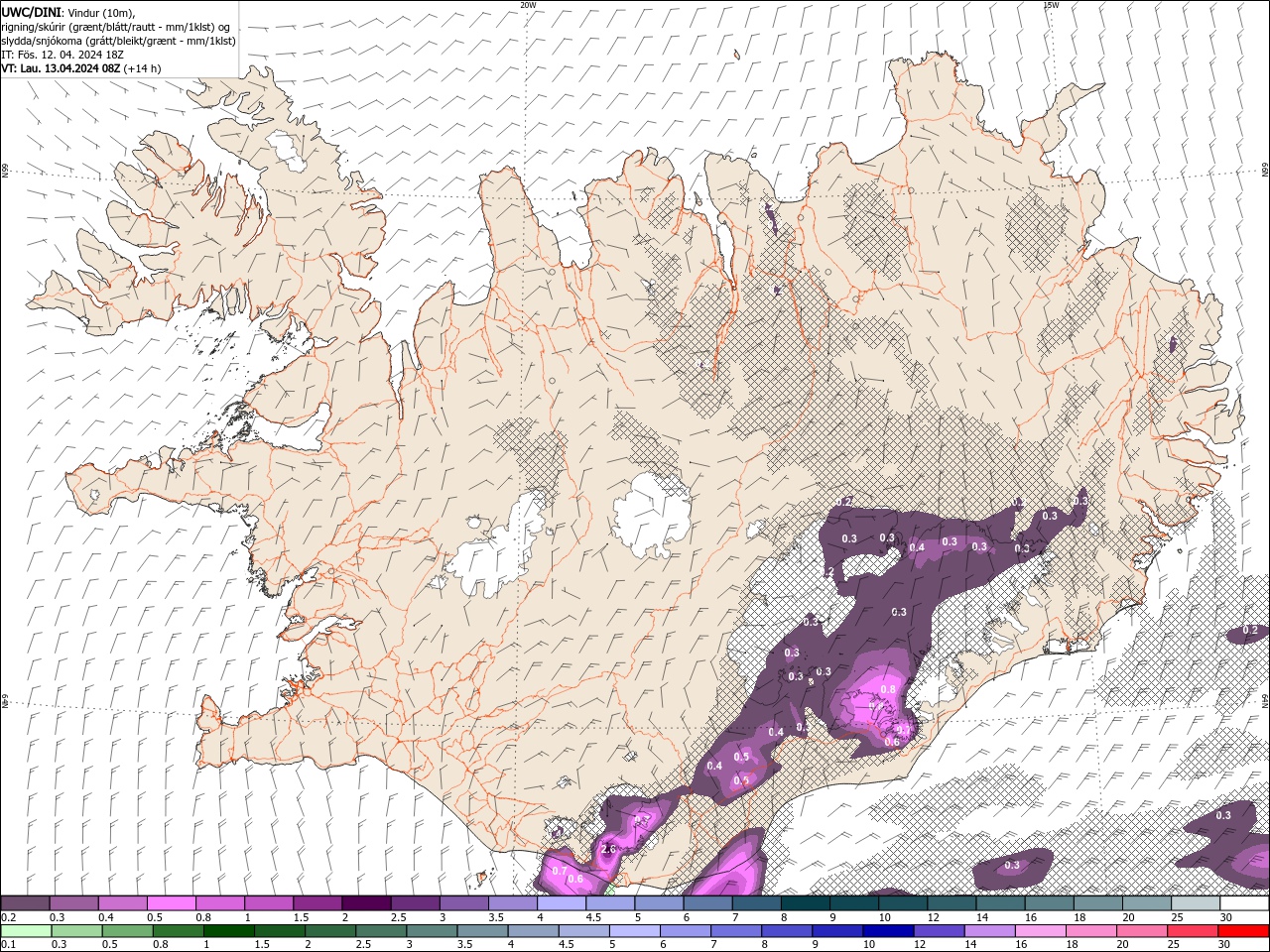This screenshot has width=1270, height=952.
Task: Click the white swatch above 30 in the top legend
Action: click(1244, 903)
